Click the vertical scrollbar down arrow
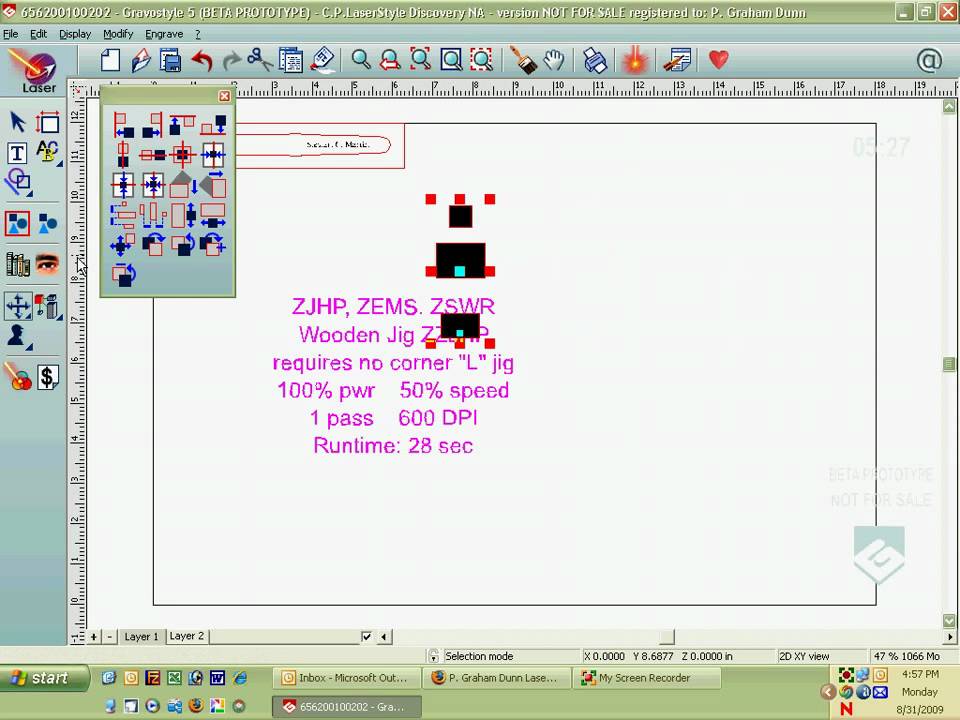The width and height of the screenshot is (960, 720). click(x=949, y=621)
